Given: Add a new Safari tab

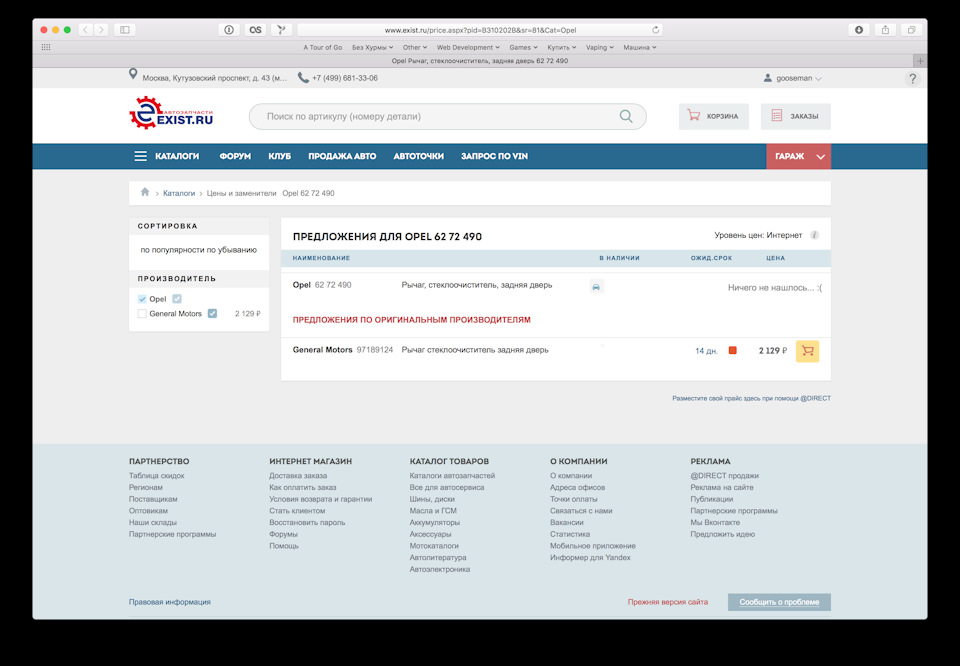Looking at the screenshot, I should [x=920, y=61].
